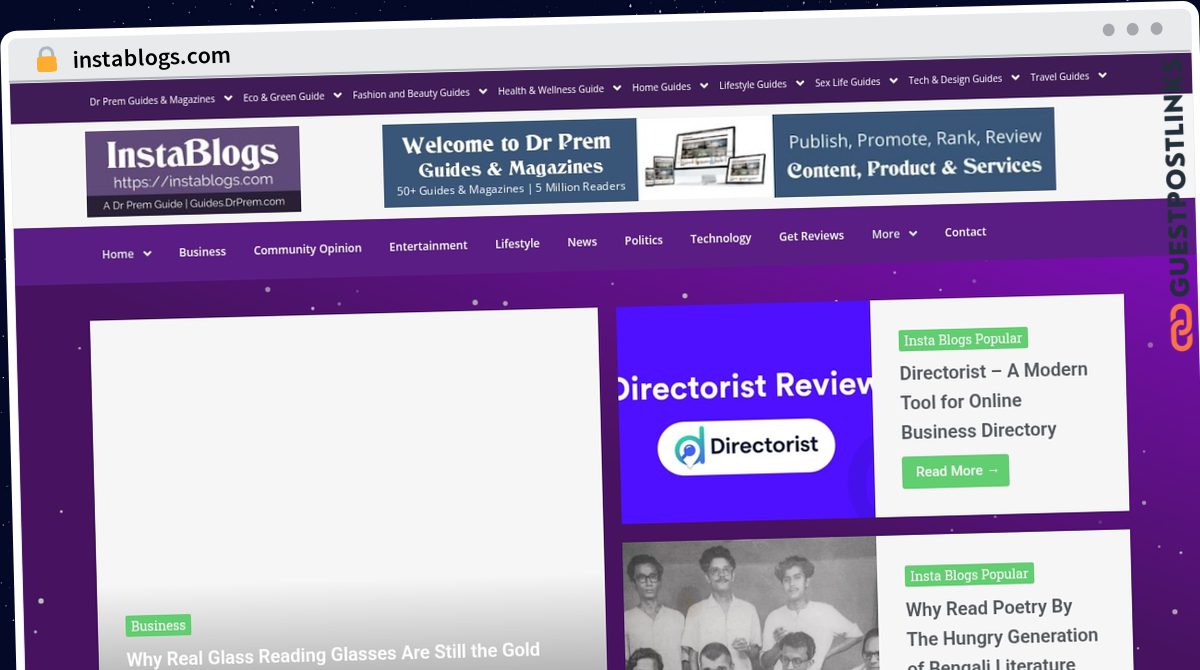Viewport: 1200px width, 670px height.
Task: Click the Publish, Promote, Rank, Review banner
Action: coord(914,152)
